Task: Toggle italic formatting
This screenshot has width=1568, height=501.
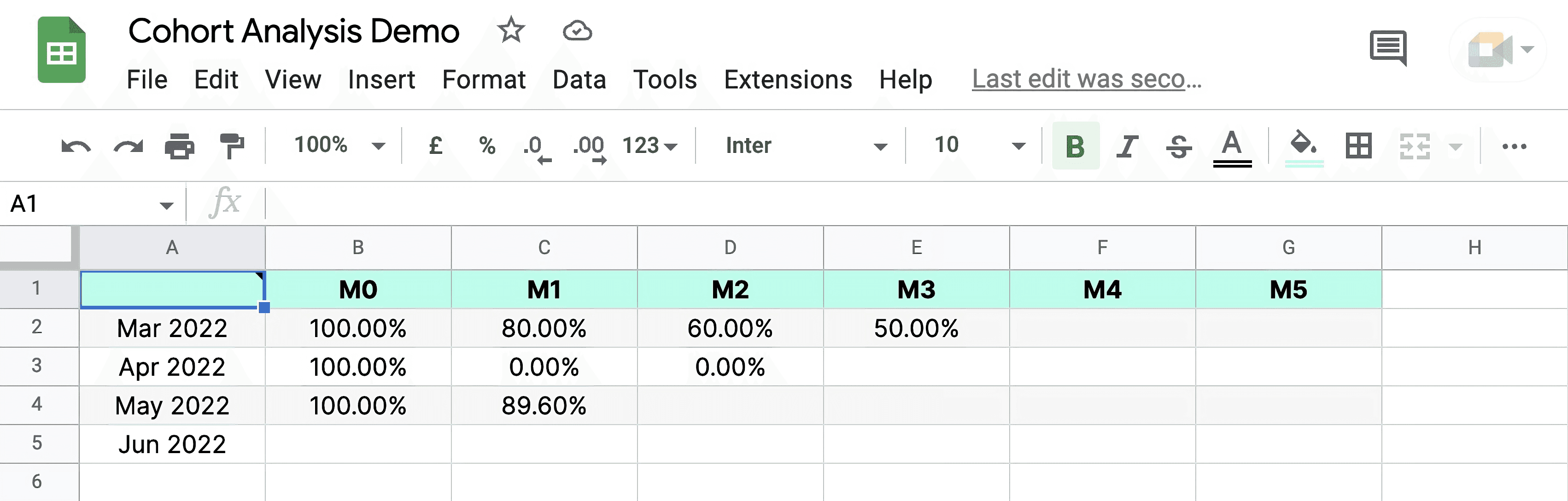Action: click(x=1127, y=146)
